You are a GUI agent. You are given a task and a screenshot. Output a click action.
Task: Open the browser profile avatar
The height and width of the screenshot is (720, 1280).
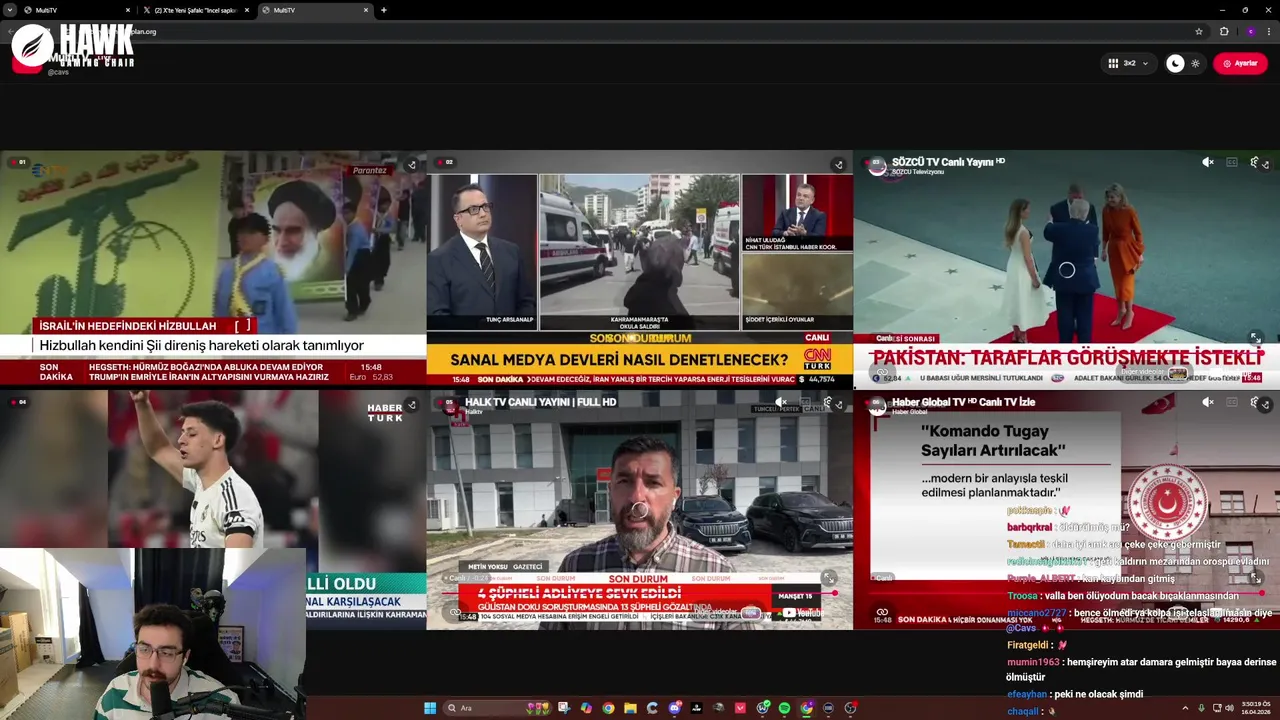click(x=1250, y=31)
